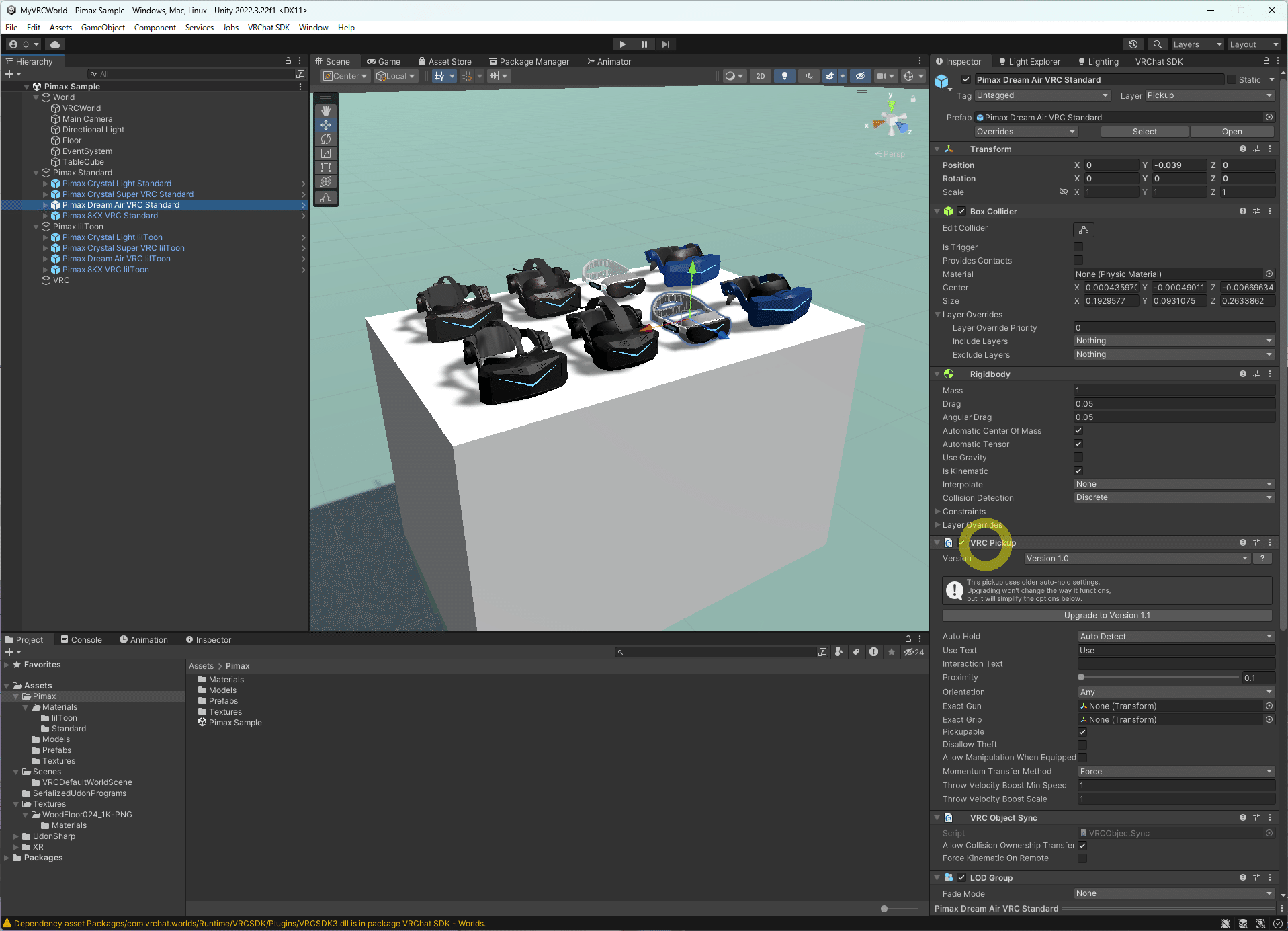Select the Scale tool in Scene
The height and width of the screenshot is (931, 1288).
click(326, 153)
